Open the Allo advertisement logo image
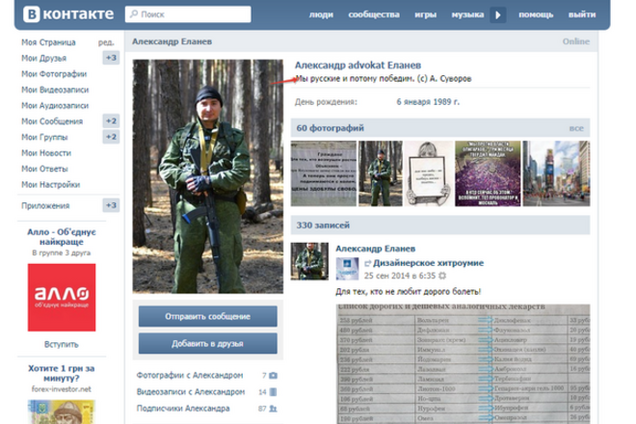The width and height of the screenshot is (636, 424). tap(62, 296)
